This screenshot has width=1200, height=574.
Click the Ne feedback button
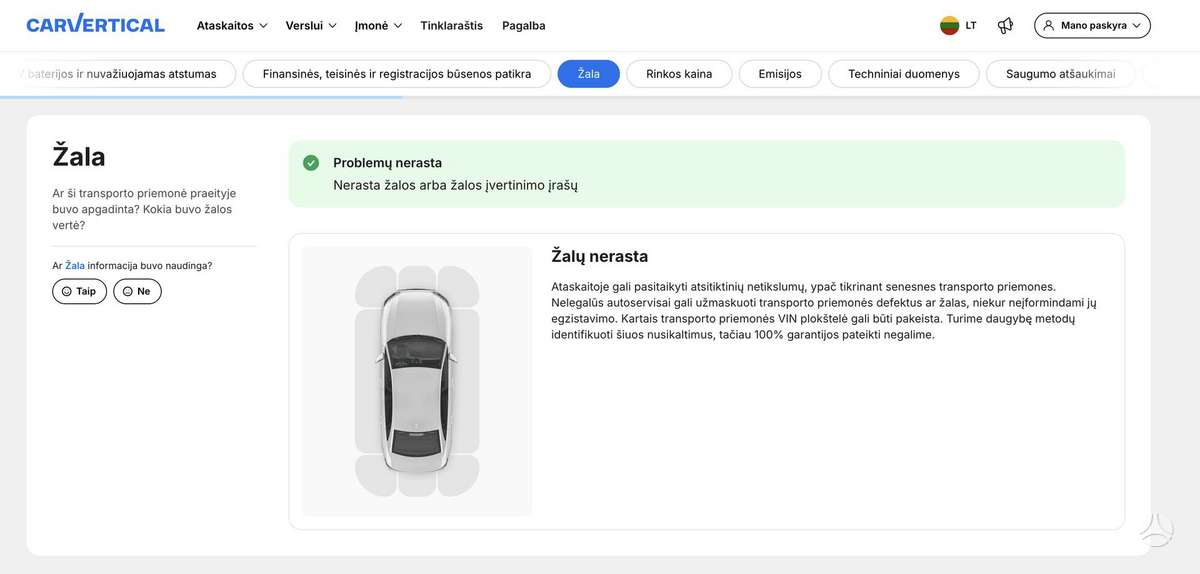137,291
